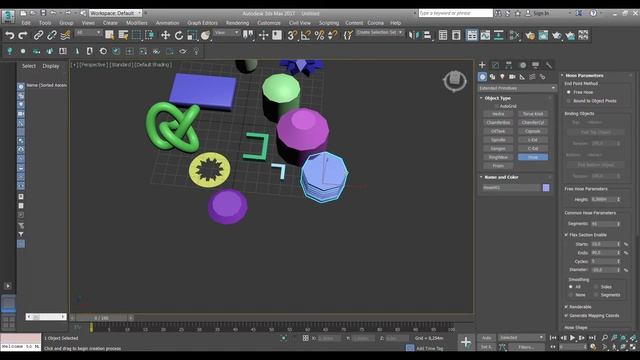Toggle Flex Section Enable checkbox
The width and height of the screenshot is (640, 360).
pos(567,235)
